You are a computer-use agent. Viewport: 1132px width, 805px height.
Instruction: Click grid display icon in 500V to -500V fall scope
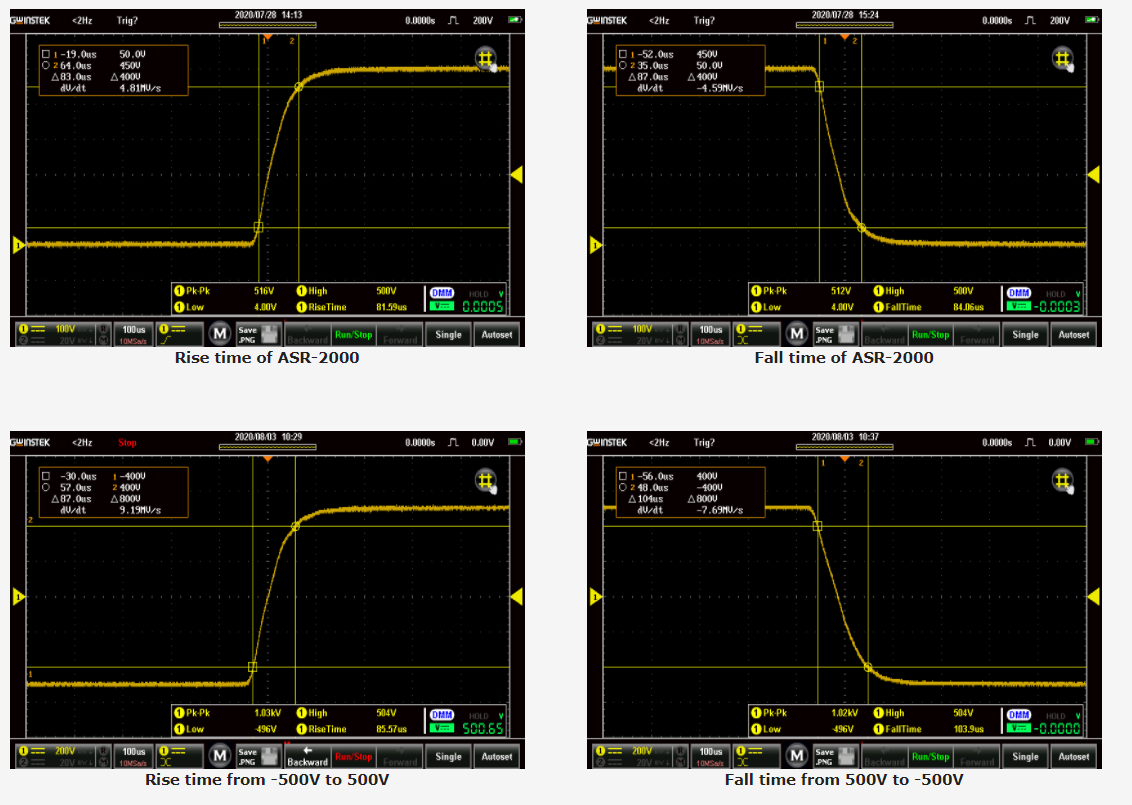tap(1063, 481)
